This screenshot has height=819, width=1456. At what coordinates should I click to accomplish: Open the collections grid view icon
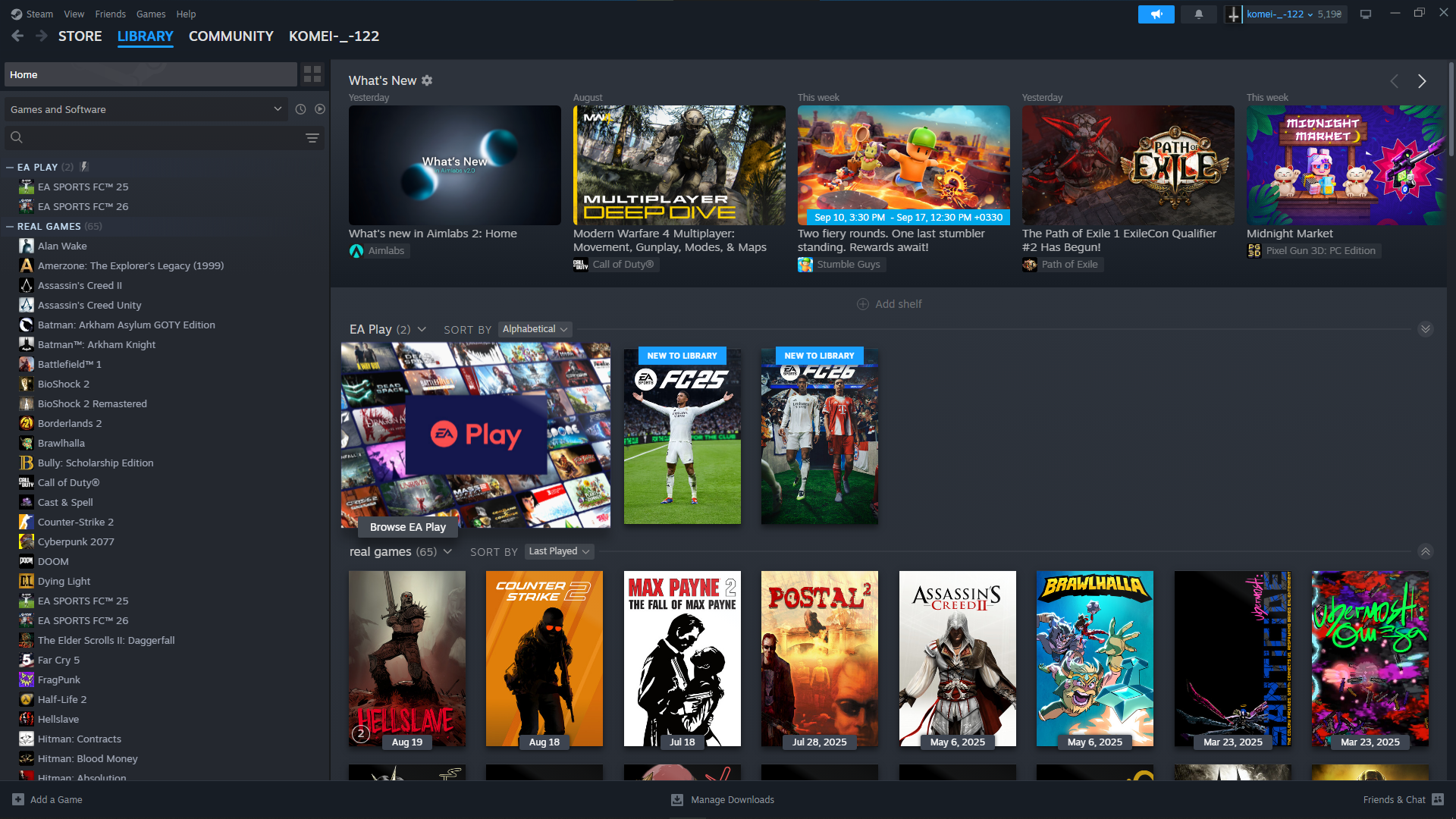(x=312, y=74)
